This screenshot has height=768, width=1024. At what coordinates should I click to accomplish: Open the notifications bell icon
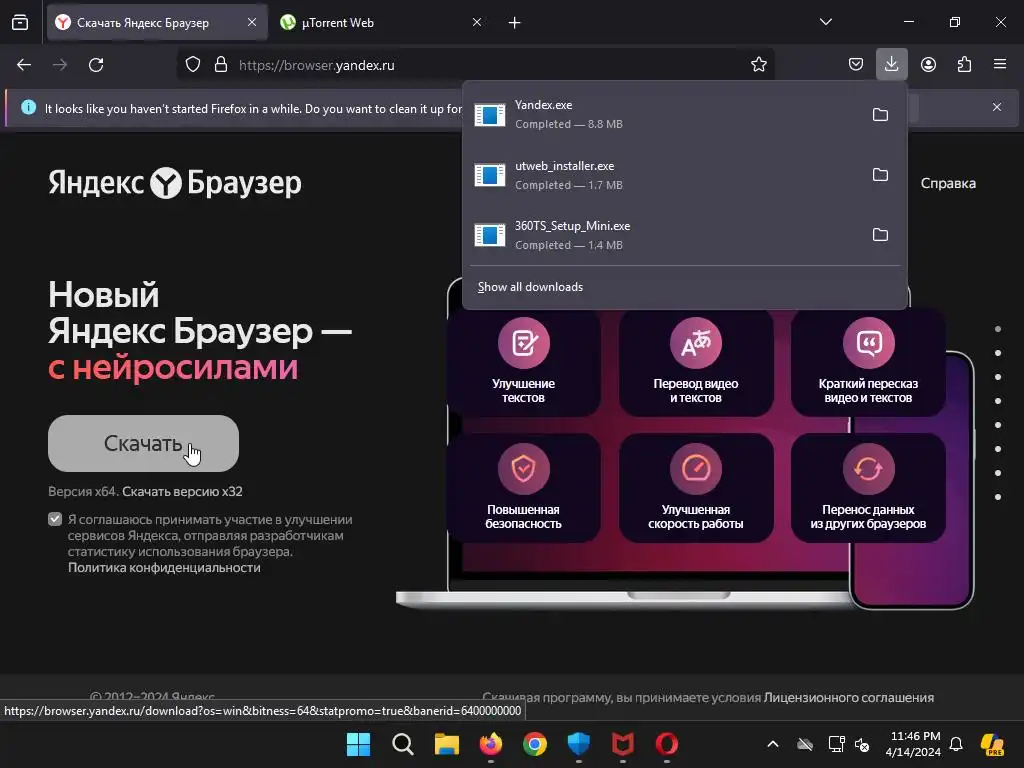[x=956, y=744]
